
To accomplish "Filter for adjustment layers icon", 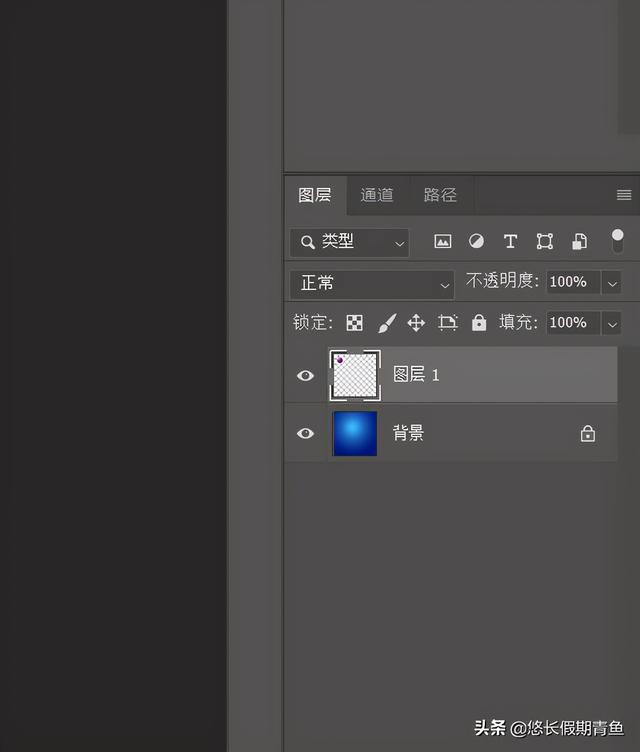I will (x=476, y=241).
